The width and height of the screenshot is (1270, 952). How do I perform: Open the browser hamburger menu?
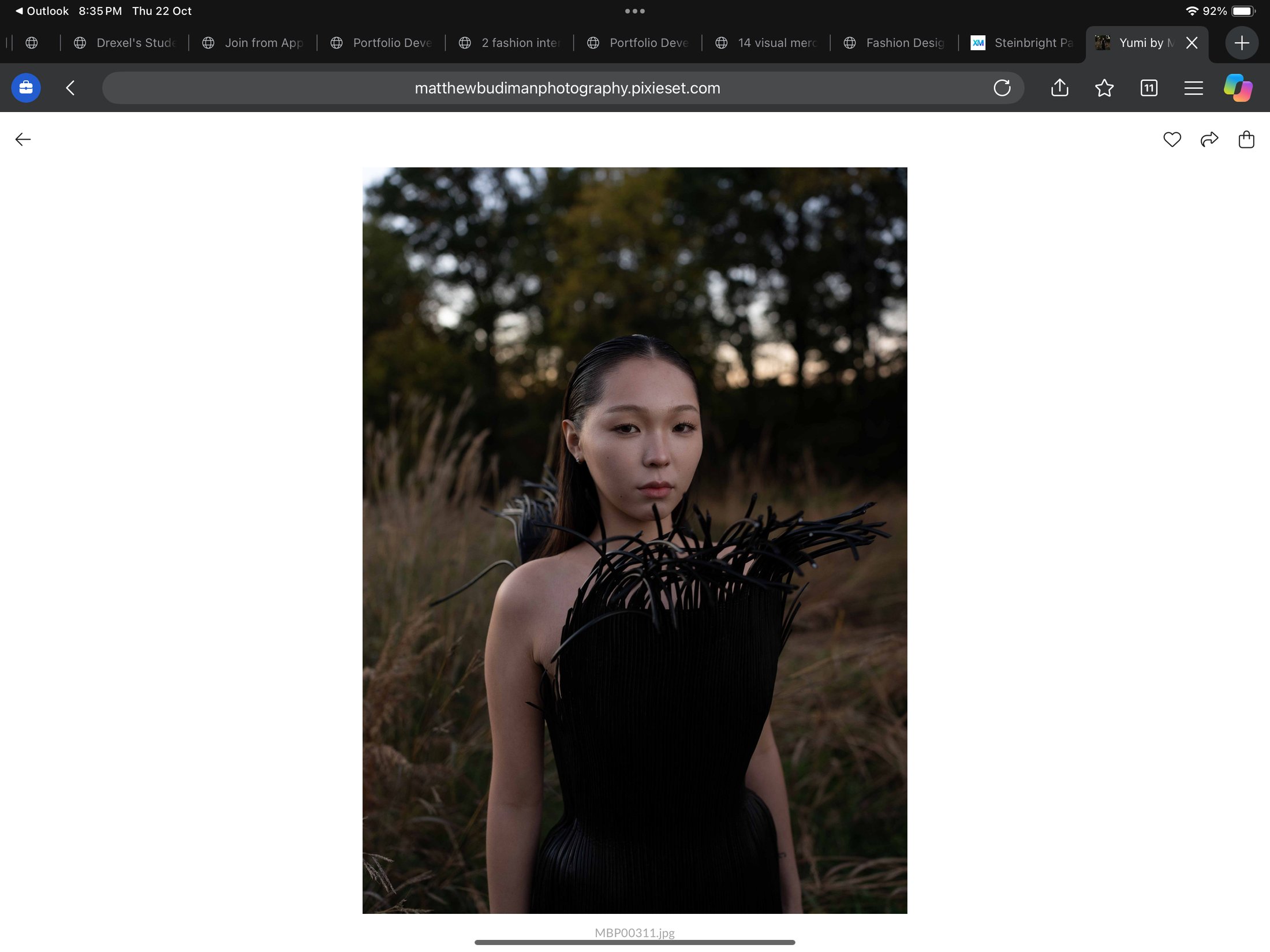click(1193, 88)
